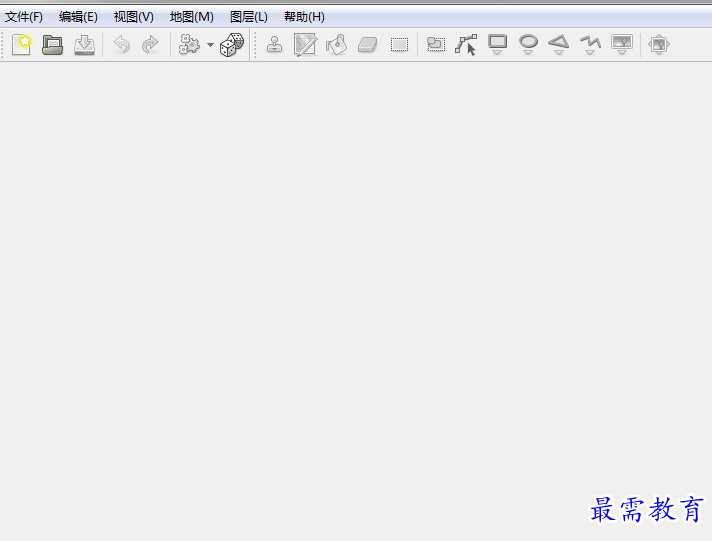This screenshot has width=712, height=541.
Task: Open the 编辑(E) menu
Action: [78, 17]
